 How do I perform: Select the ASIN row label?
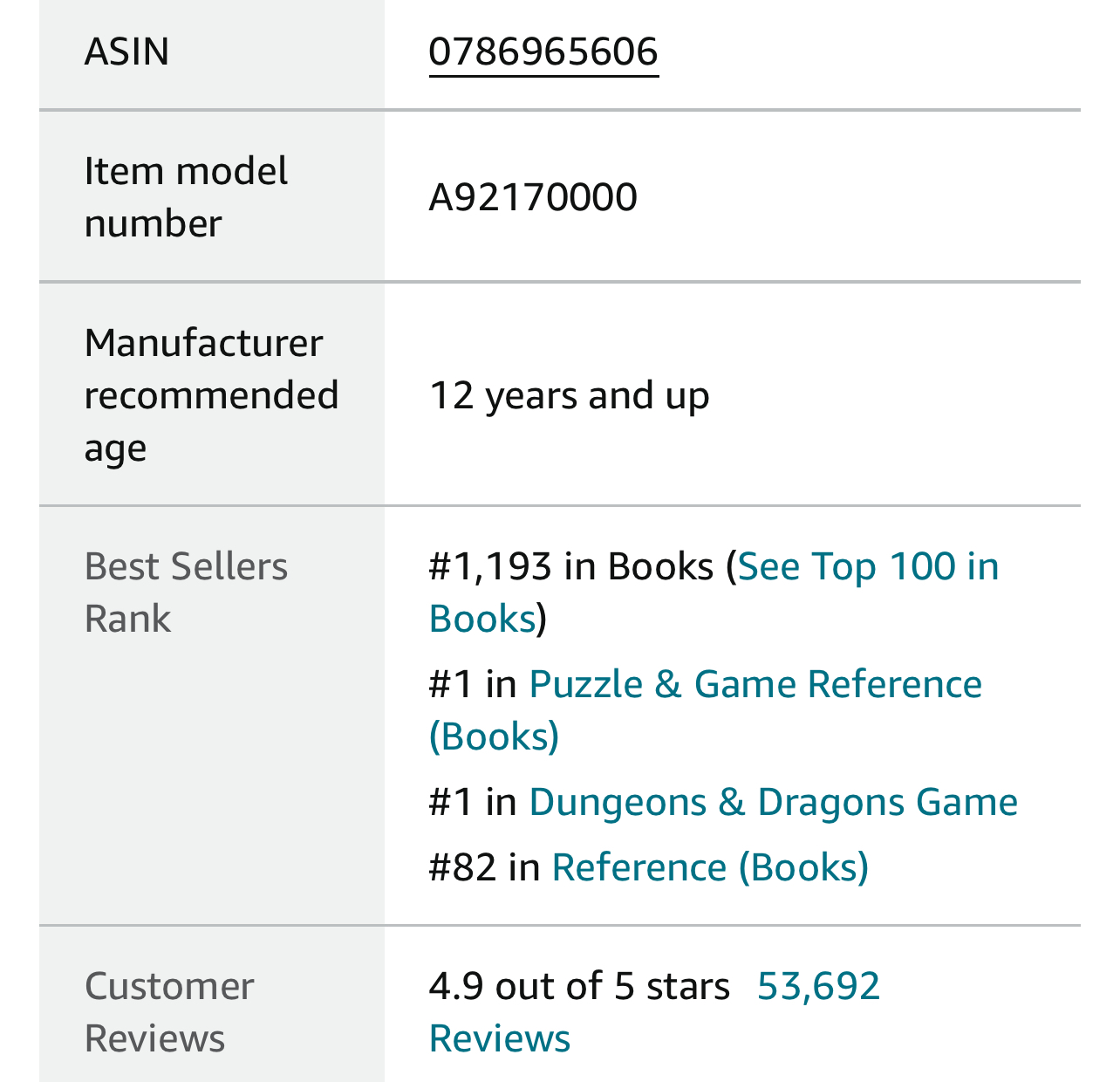pyautogui.click(x=127, y=51)
